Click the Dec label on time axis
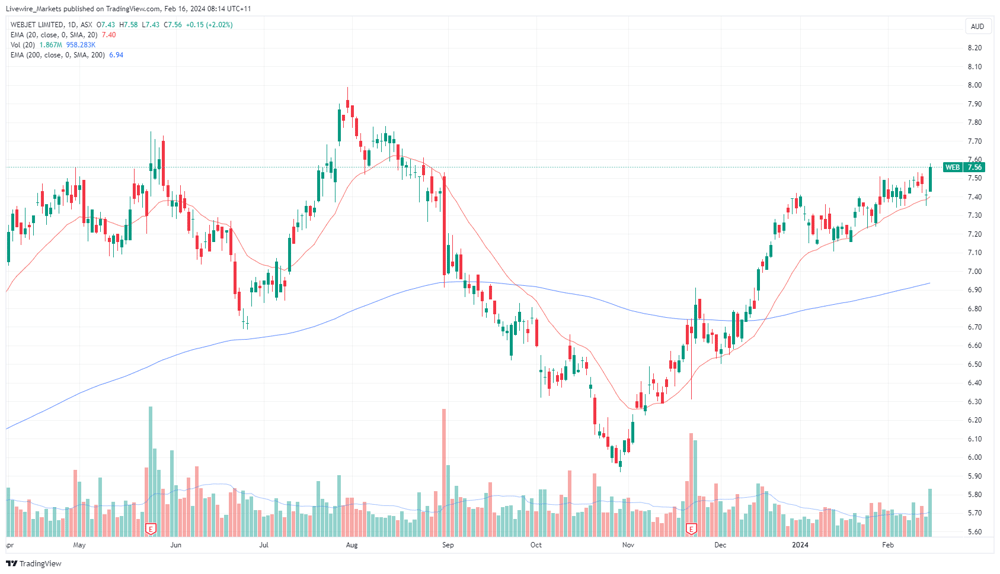 pos(720,545)
